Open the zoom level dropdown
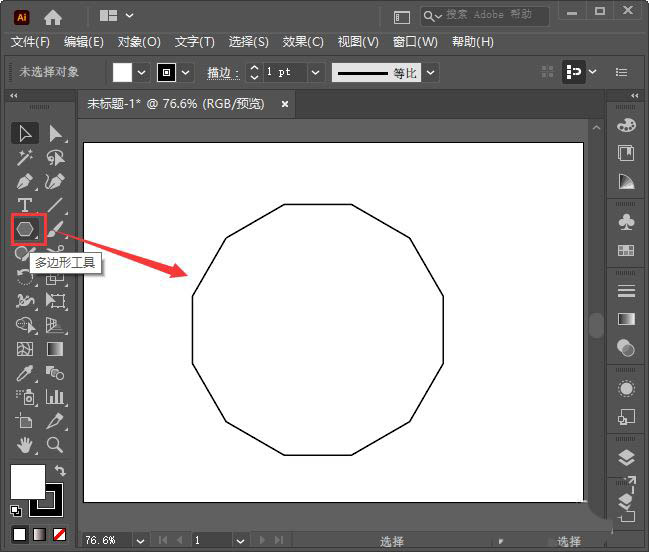The image size is (649, 552). [141, 540]
